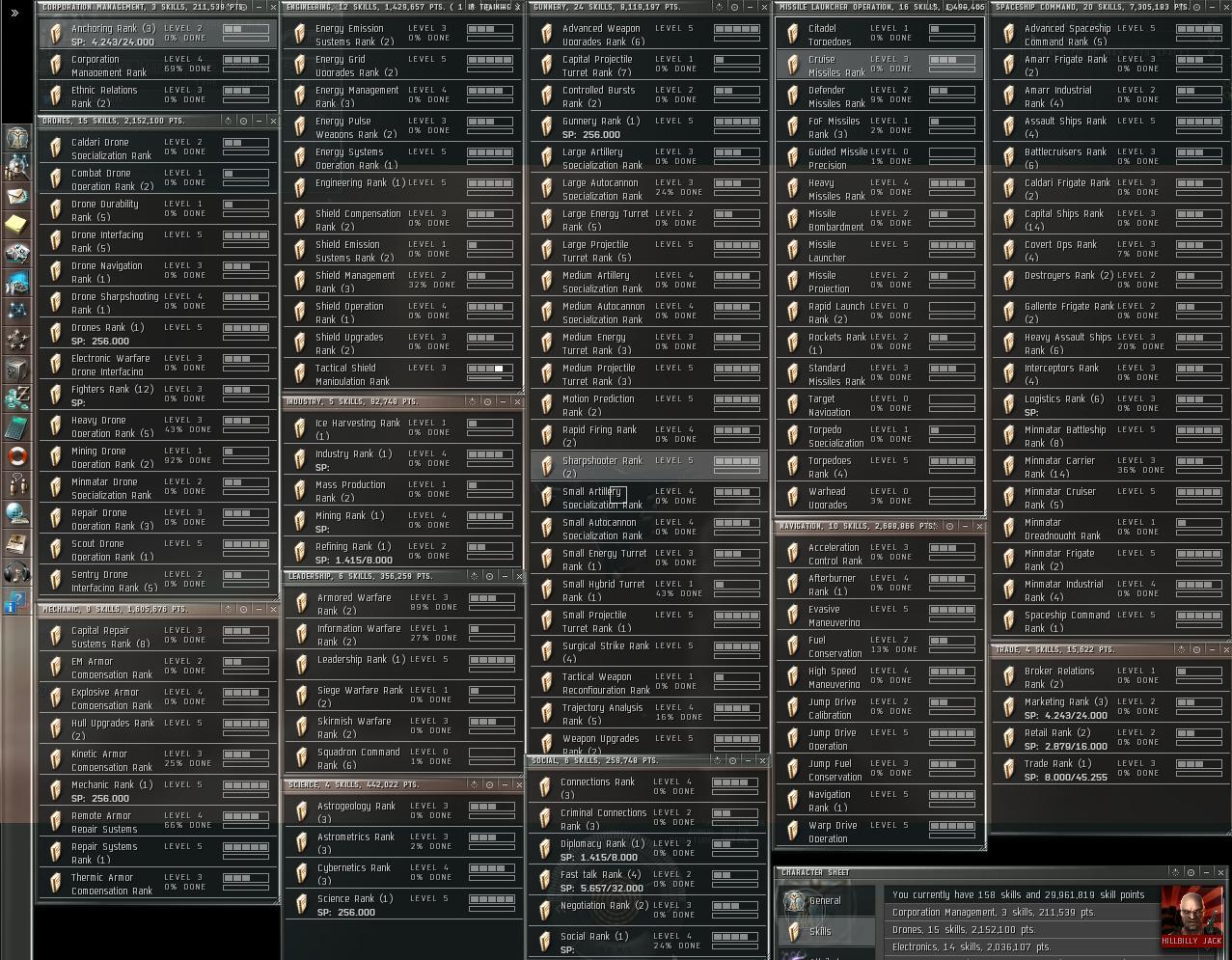Viewport: 1232px width, 960px height.
Task: Toggle the pin on the Mechanic window
Action: [x=229, y=609]
